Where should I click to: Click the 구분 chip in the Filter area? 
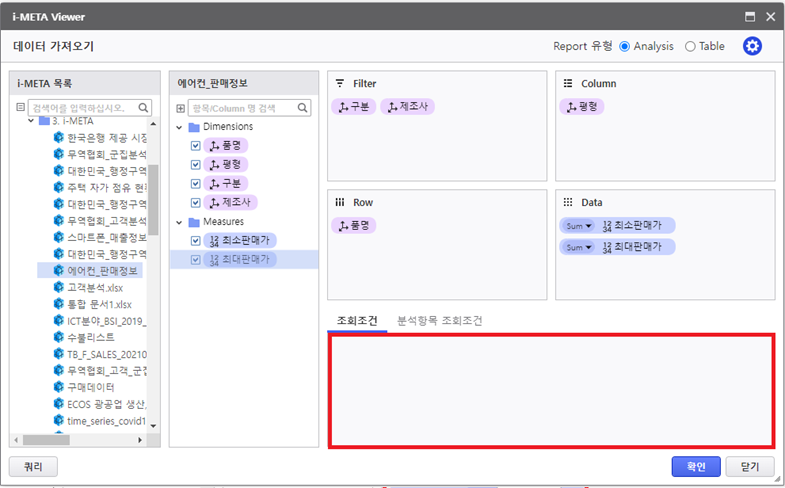(354, 107)
